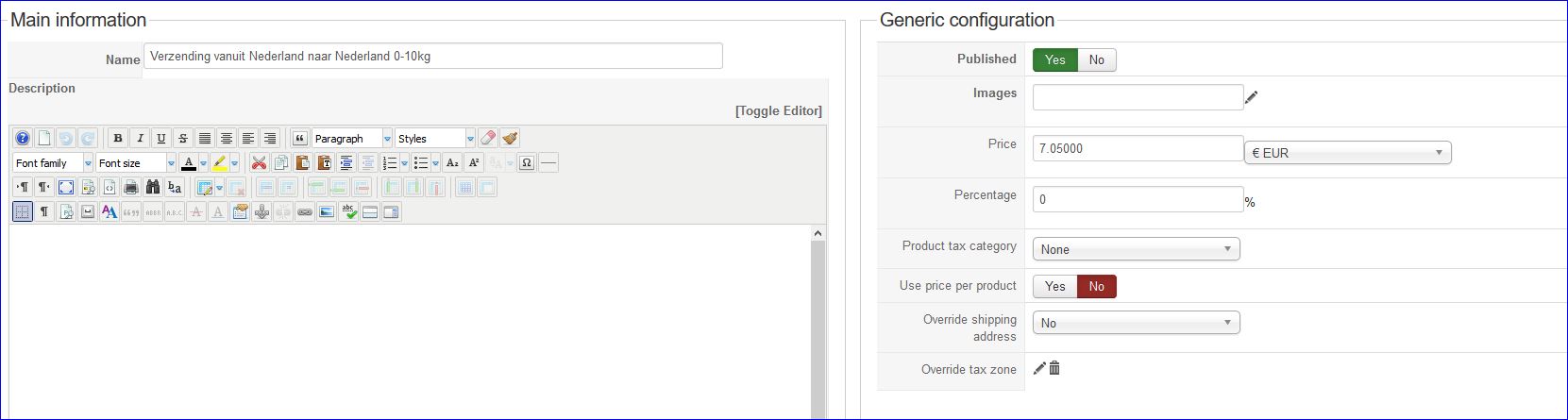
Task: Expand the Product tax category dropdown
Action: [1136, 249]
